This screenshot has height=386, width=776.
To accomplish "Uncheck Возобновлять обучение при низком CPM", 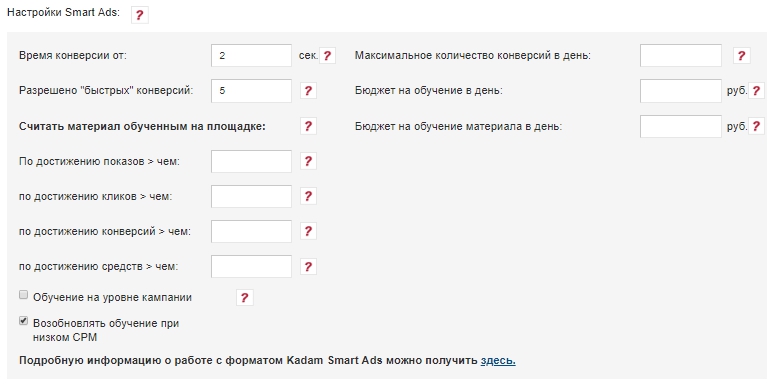I will pos(23,321).
